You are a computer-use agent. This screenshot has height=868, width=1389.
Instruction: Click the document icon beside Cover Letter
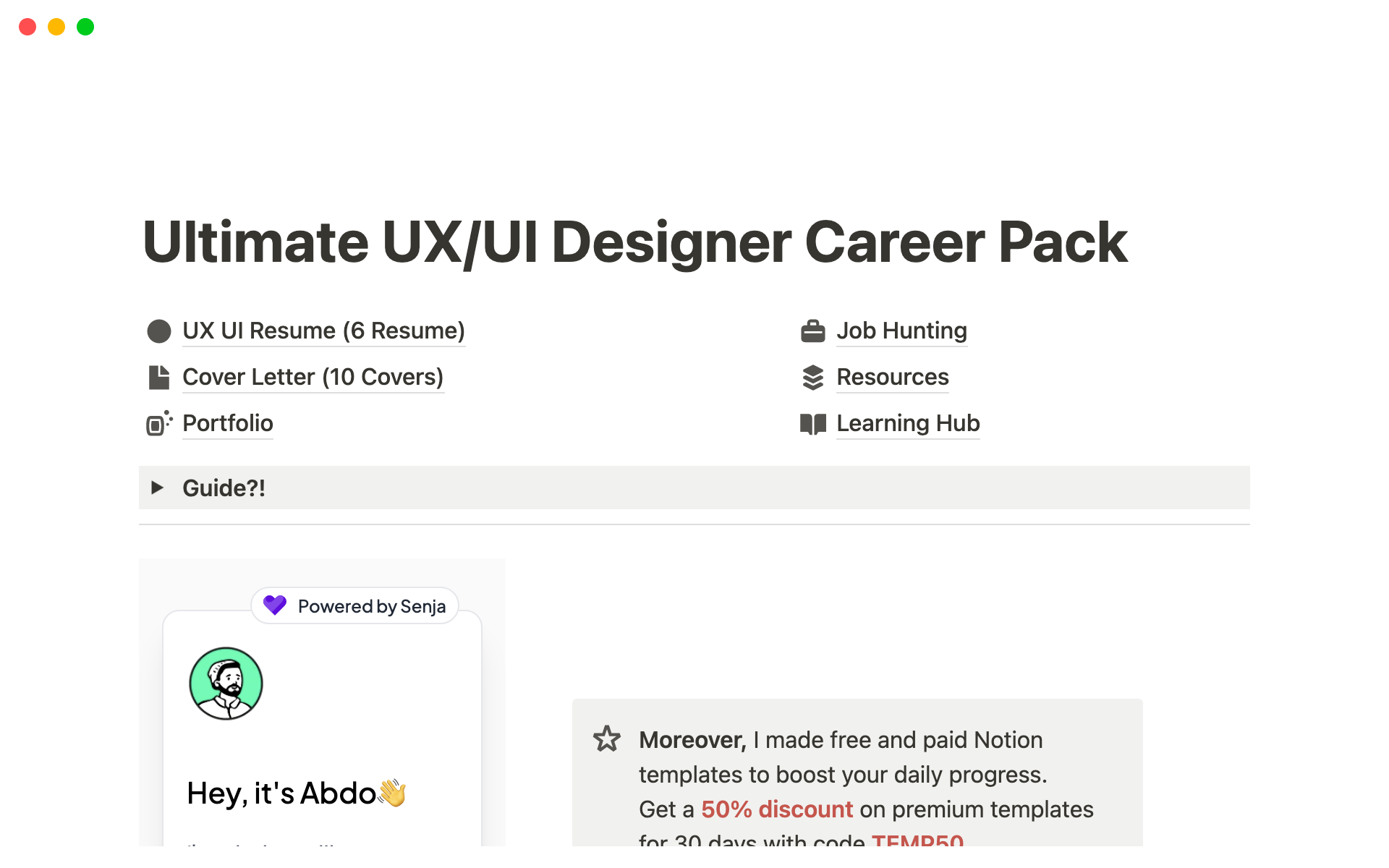tap(159, 378)
